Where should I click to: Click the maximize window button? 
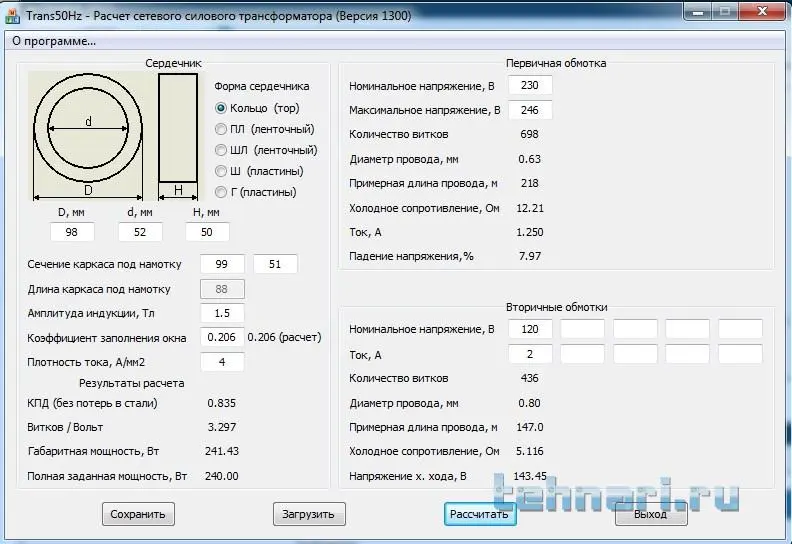coord(725,12)
